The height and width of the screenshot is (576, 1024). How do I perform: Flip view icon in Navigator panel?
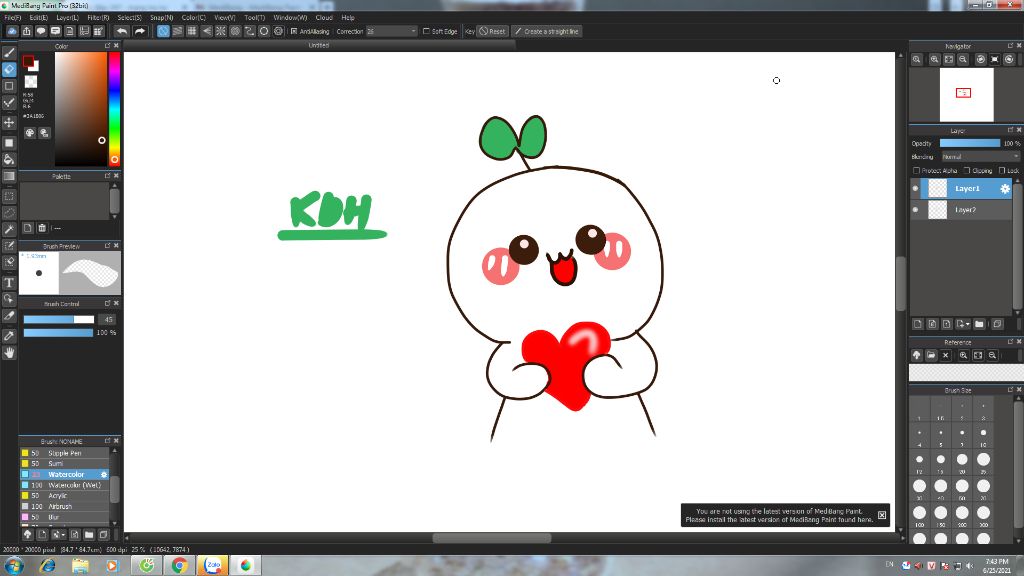click(x=995, y=59)
